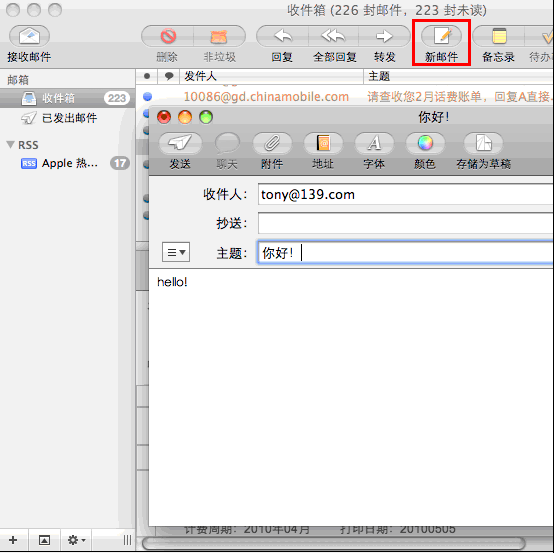Image resolution: width=554 pixels, height=553 pixels.
Task: Attach a file with 附件 paperclip
Action: (272, 143)
